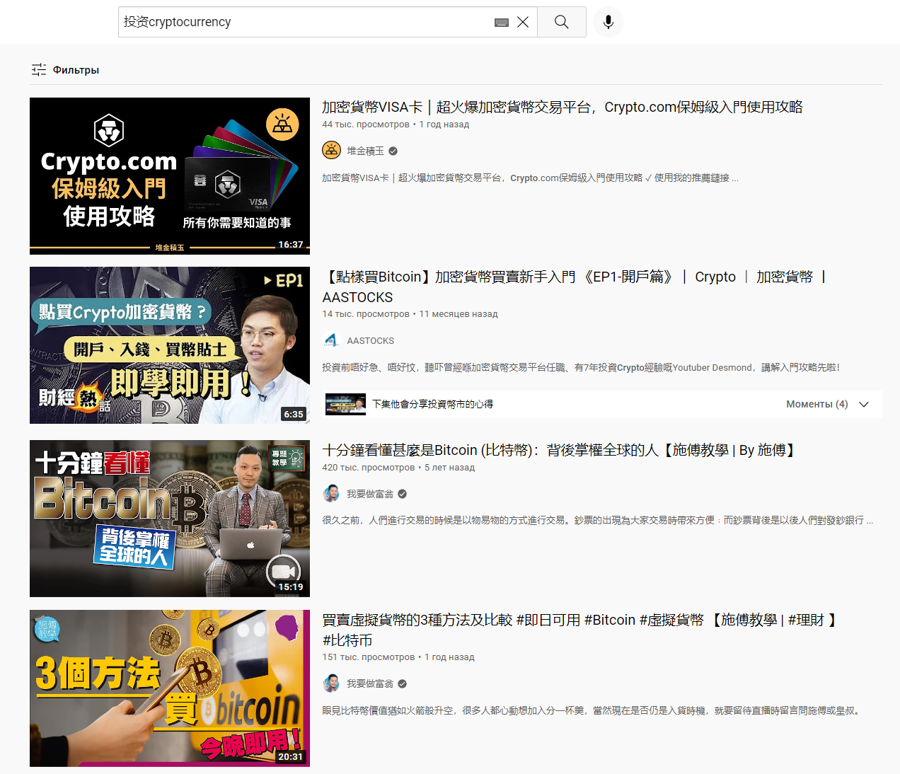
Task: Open the Crypto.com VISA card video title
Action: pyautogui.click(x=562, y=107)
